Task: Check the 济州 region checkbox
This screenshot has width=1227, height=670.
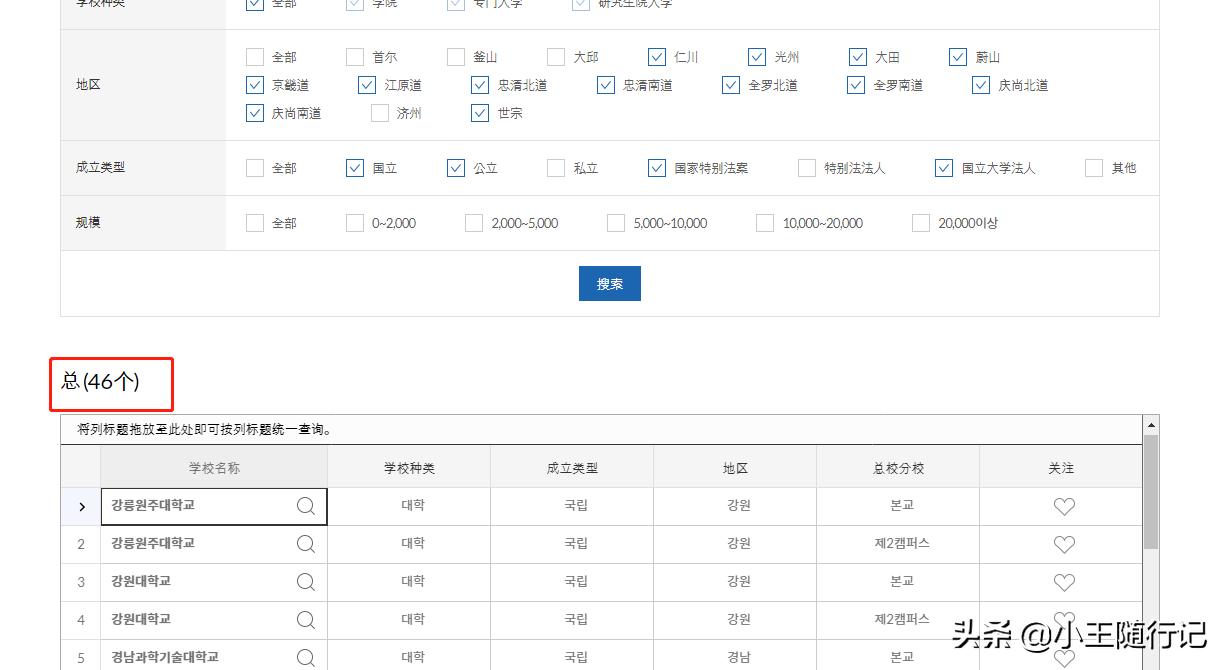Action: tap(379, 113)
